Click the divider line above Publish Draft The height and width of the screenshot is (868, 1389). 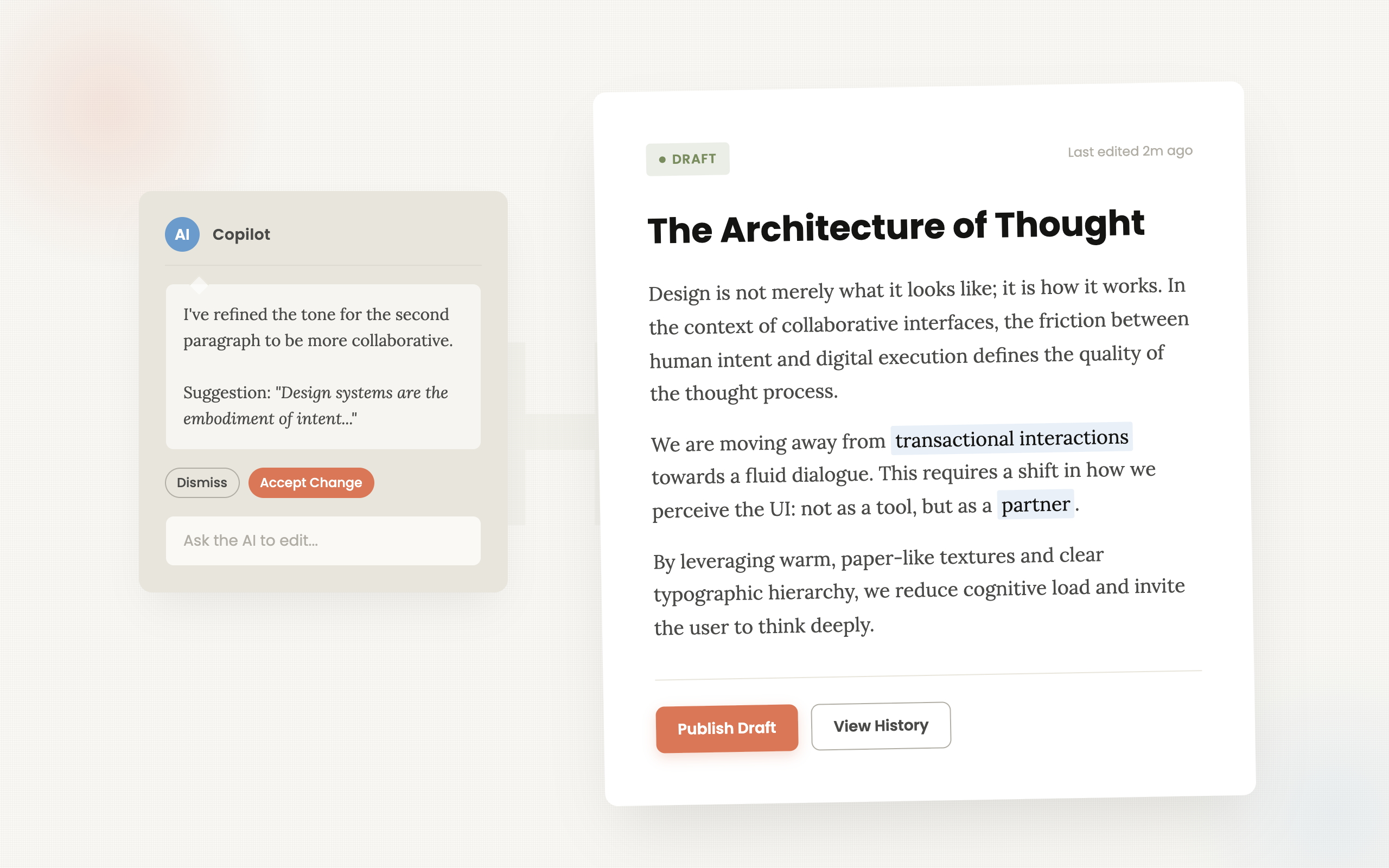[x=927, y=675]
